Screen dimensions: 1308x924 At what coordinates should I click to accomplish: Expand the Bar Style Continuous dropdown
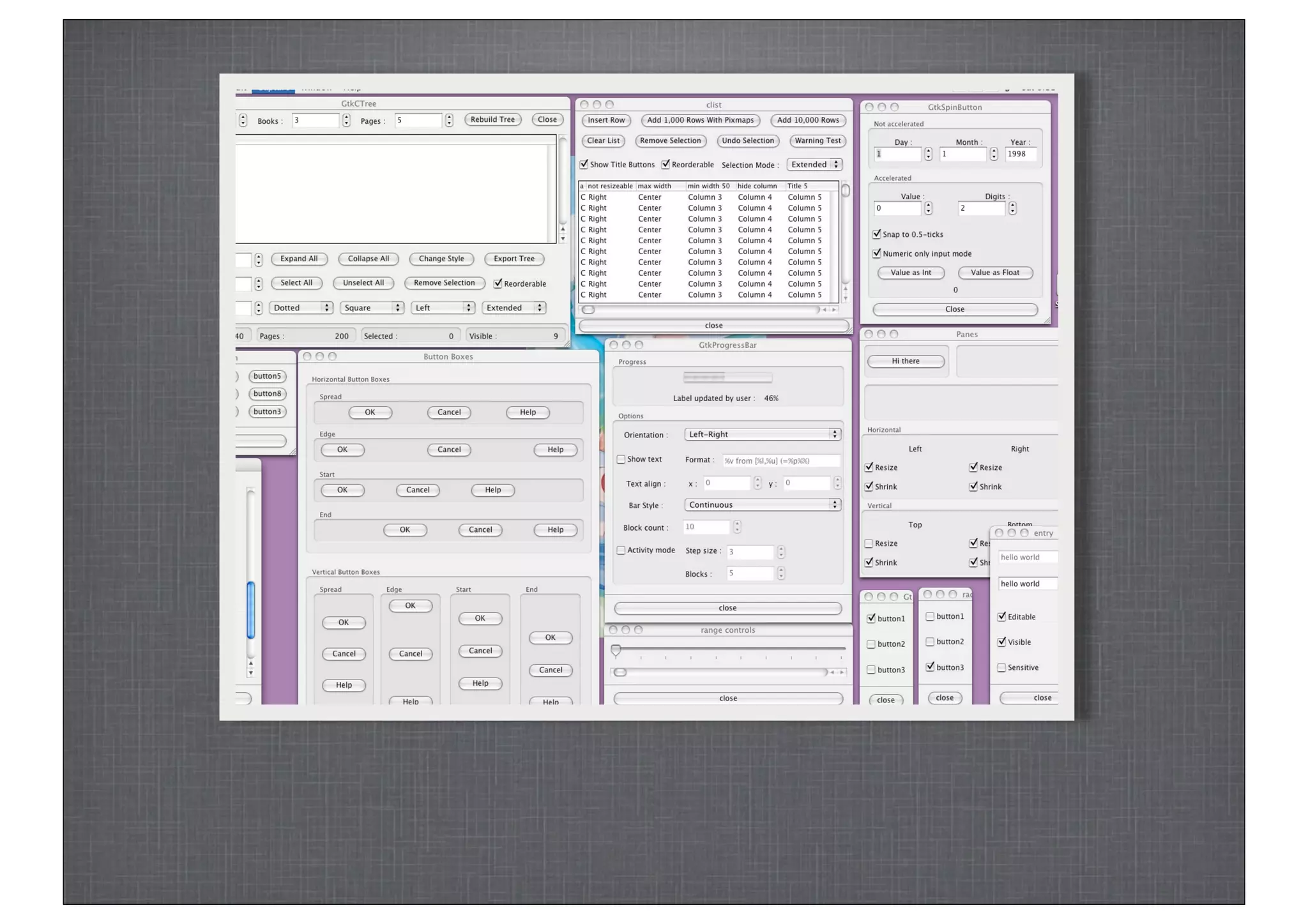pyautogui.click(x=762, y=505)
